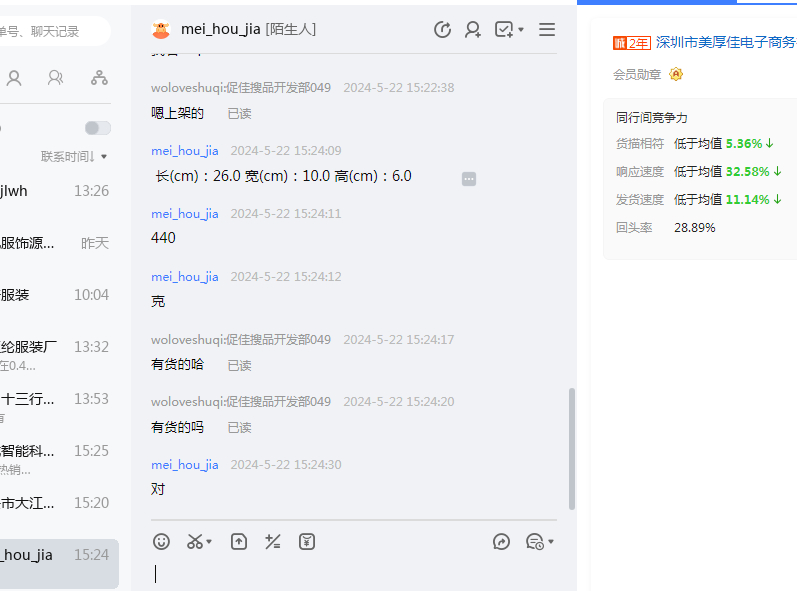Switch to group contacts tab icon

point(55,78)
